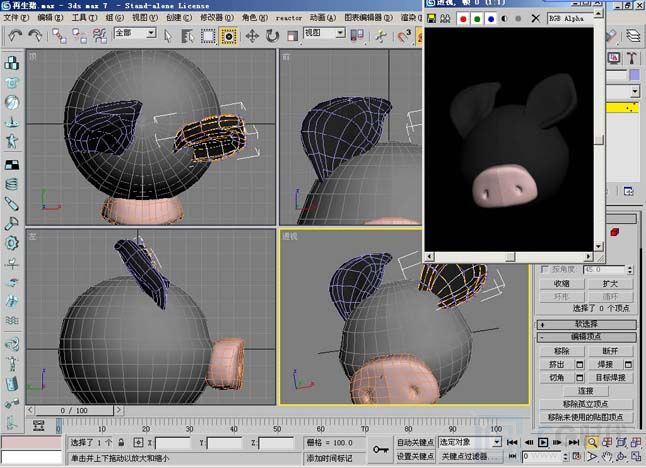Open the 选定对象 key target dropdown
Screen dimensions: 646x468
(470, 442)
